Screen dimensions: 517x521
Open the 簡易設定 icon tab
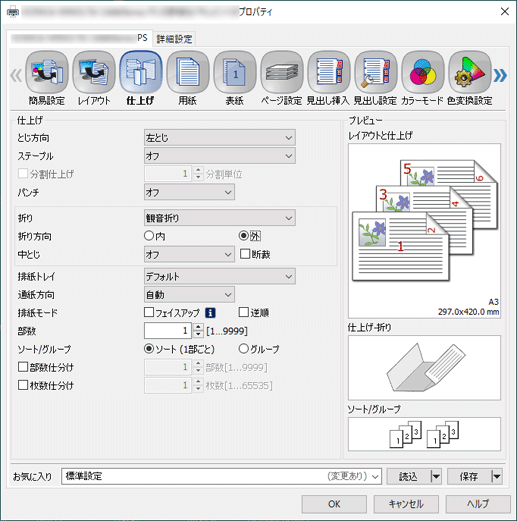point(47,78)
